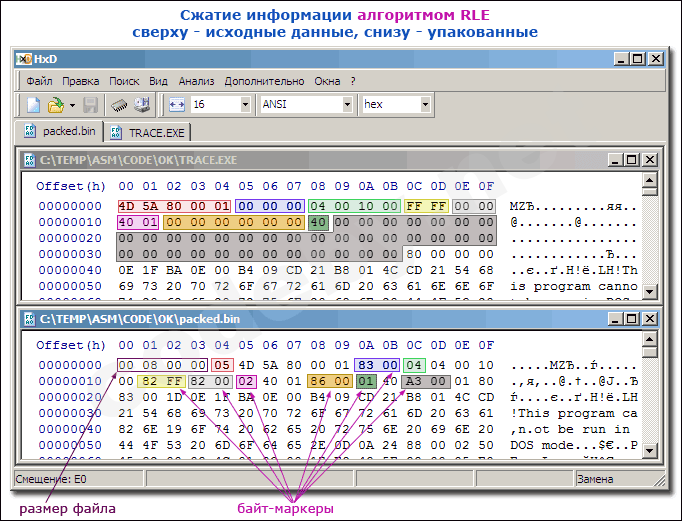Click the New file toolbar icon

pos(33,105)
